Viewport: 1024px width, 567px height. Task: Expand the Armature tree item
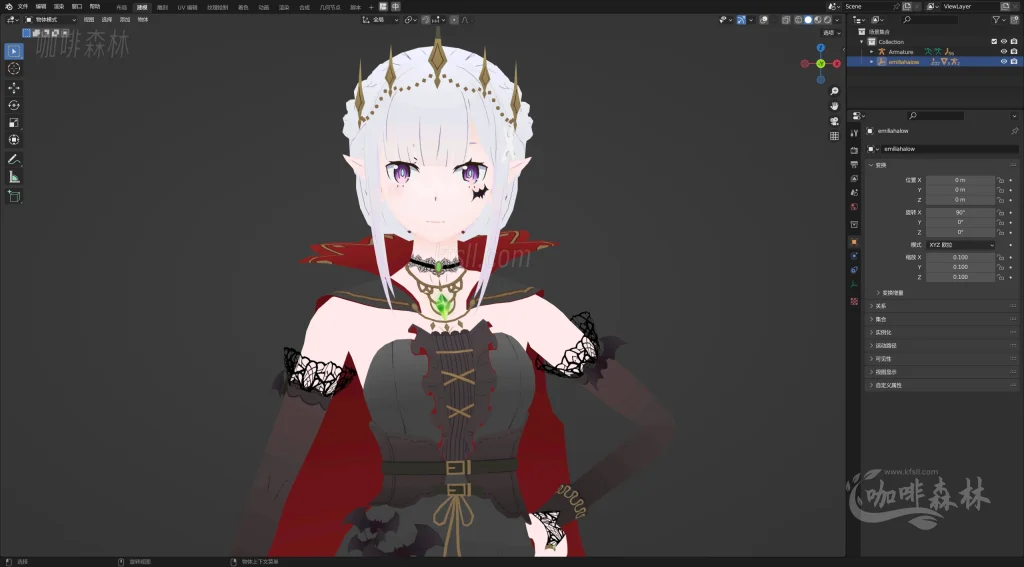point(872,52)
